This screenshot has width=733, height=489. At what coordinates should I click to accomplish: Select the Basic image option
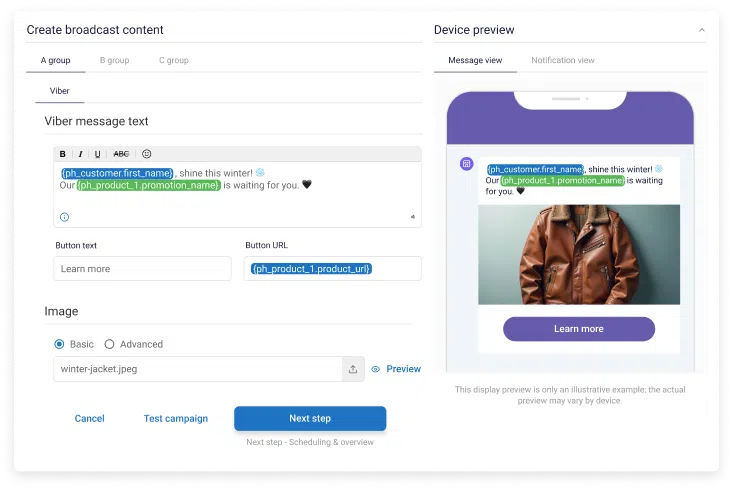coord(59,344)
